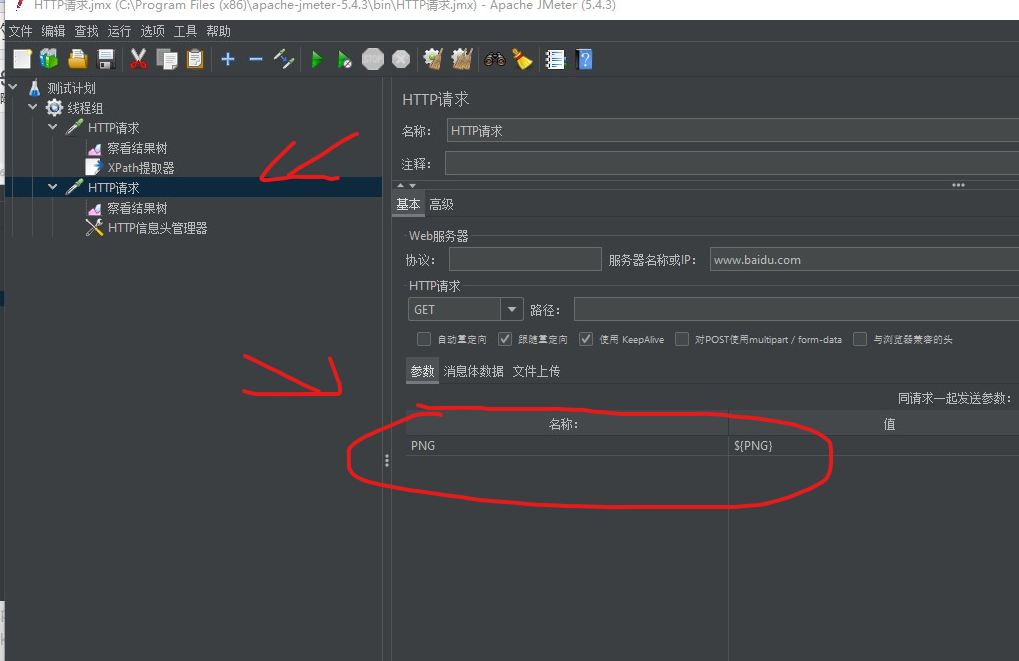This screenshot has width=1019, height=661.
Task: Toggle 对POST使用multipart / form-data checkbox
Action: click(682, 339)
